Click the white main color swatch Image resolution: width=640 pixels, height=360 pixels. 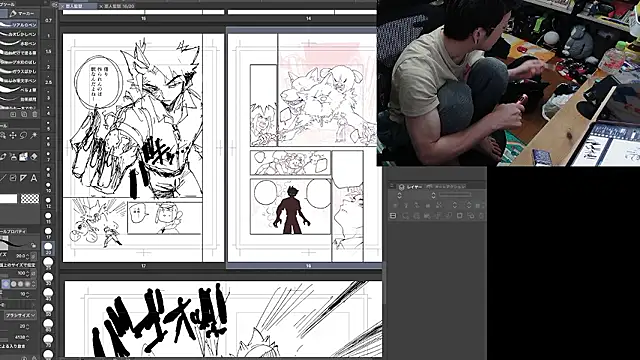coord(9,199)
